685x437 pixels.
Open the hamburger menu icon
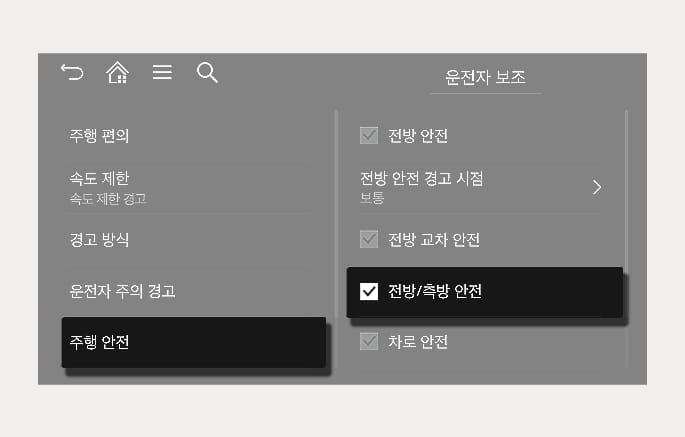[162, 72]
